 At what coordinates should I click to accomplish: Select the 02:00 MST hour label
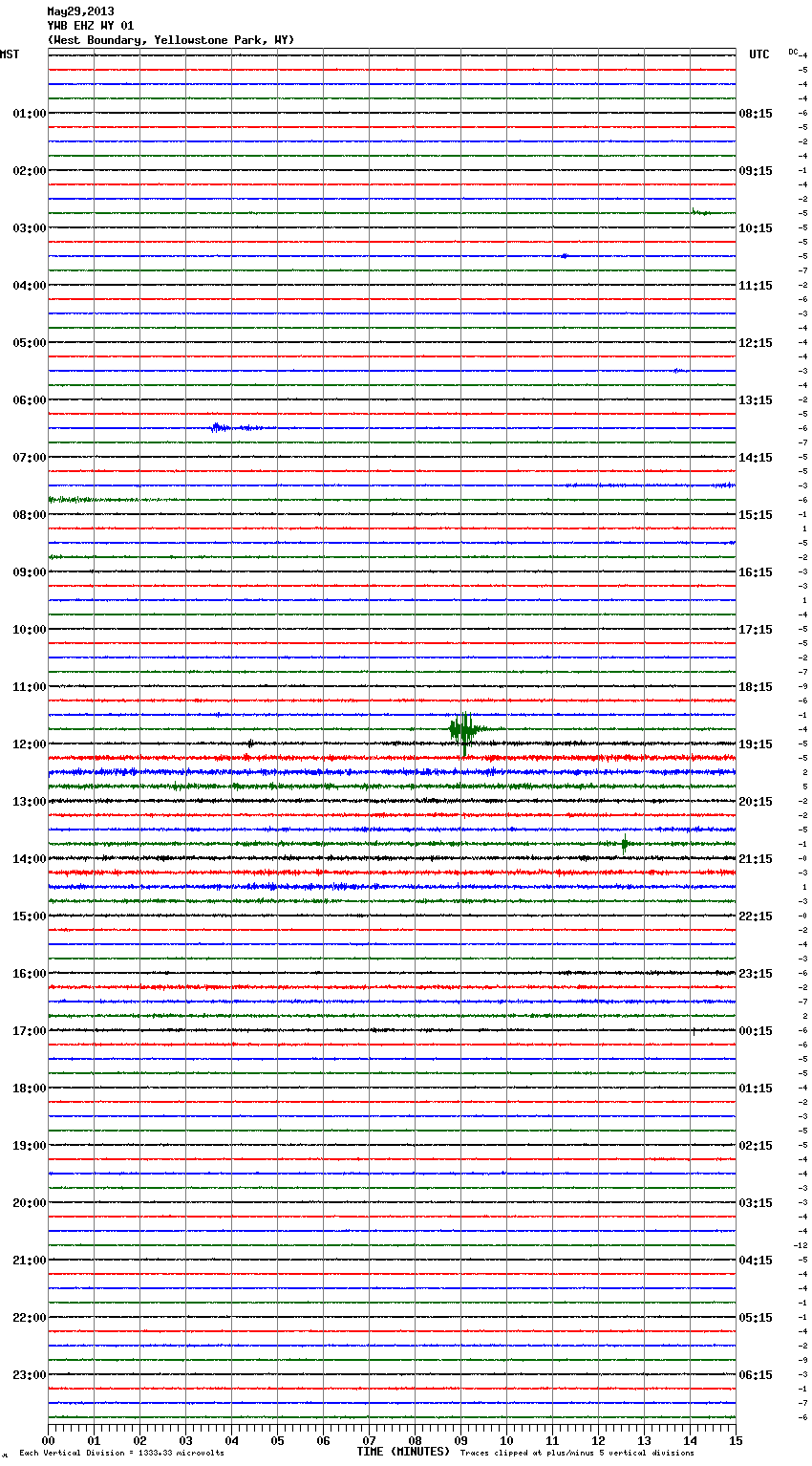pos(30,171)
